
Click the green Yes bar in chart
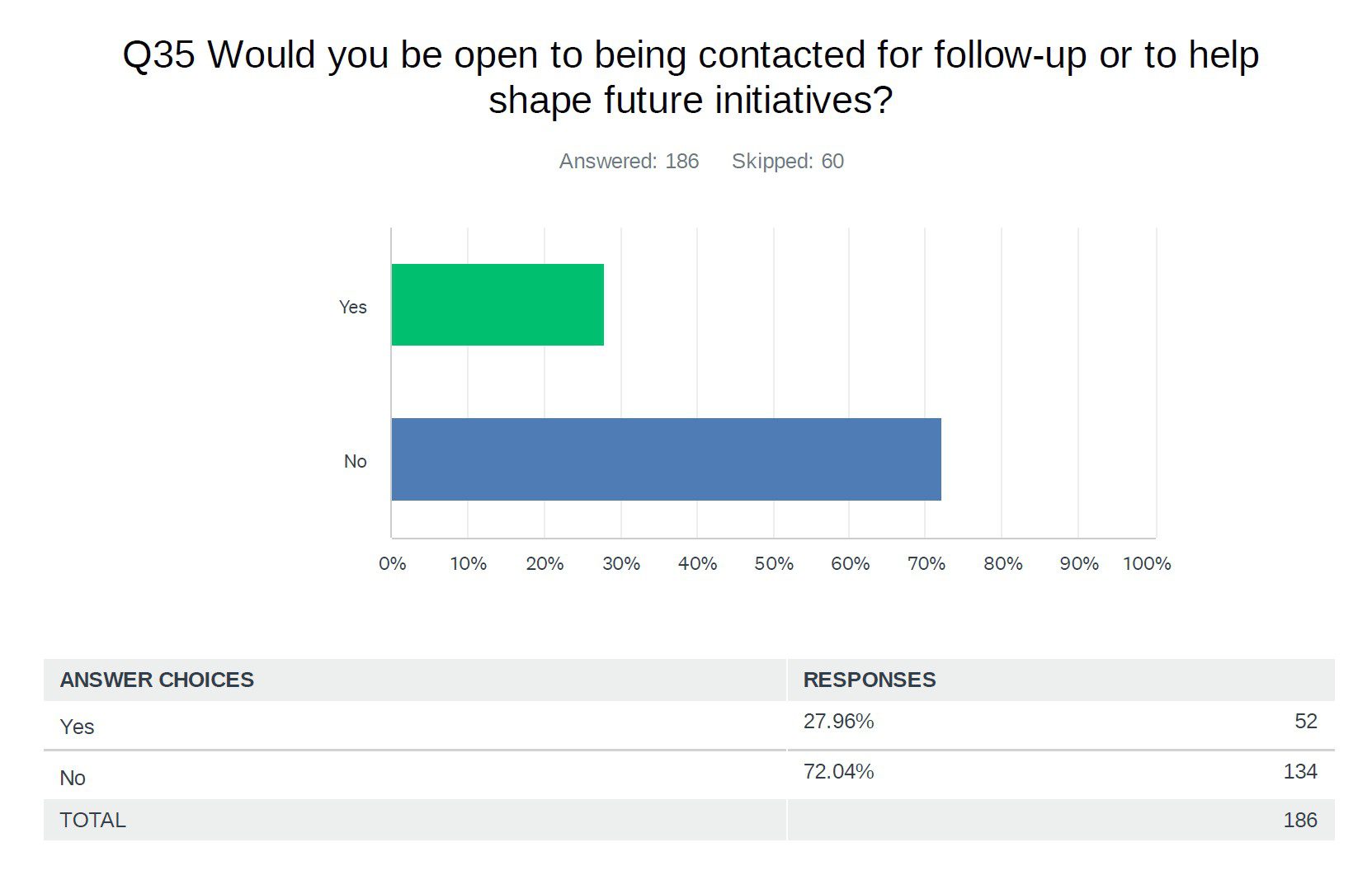(497, 304)
